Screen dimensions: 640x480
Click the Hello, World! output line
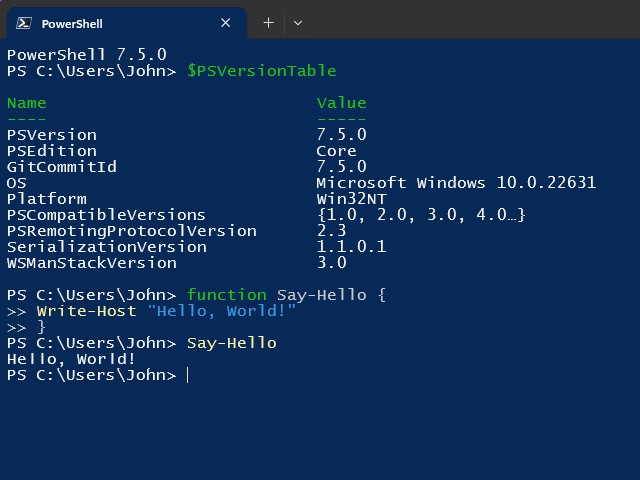point(72,359)
